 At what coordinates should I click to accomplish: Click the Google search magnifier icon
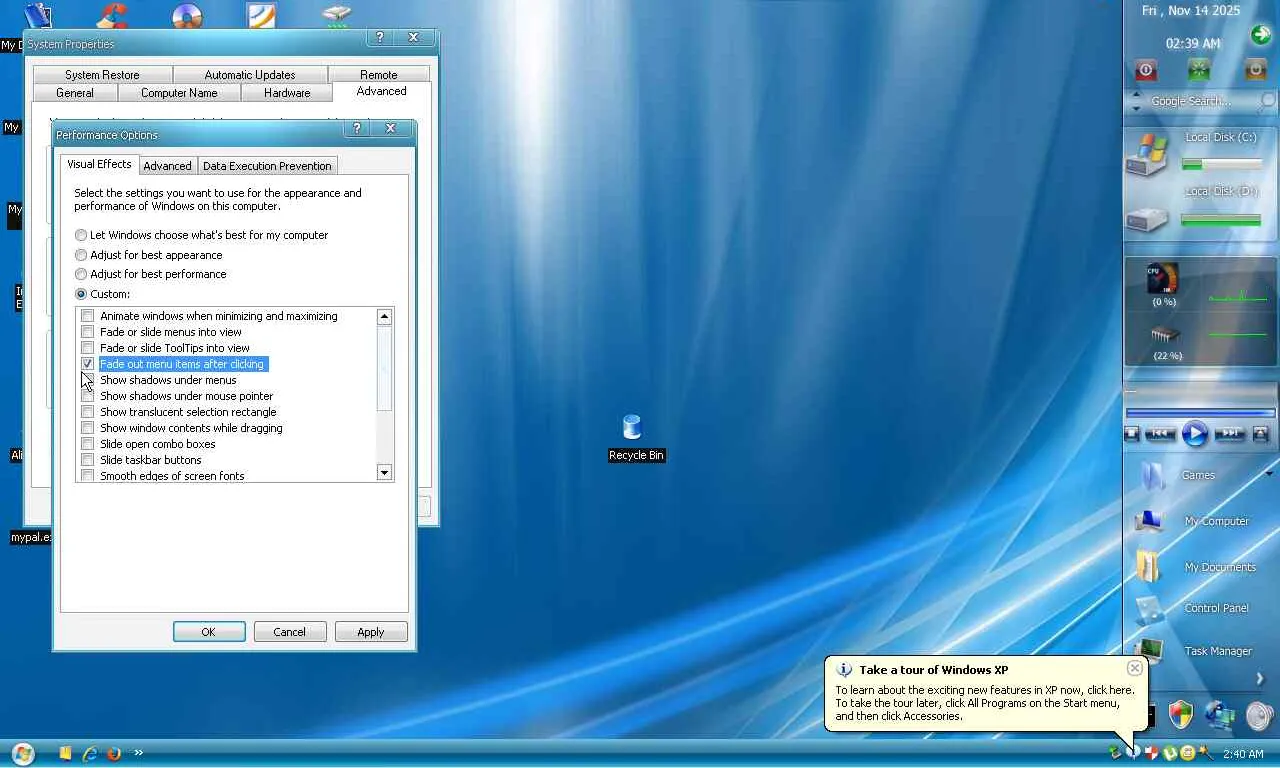(x=1268, y=101)
